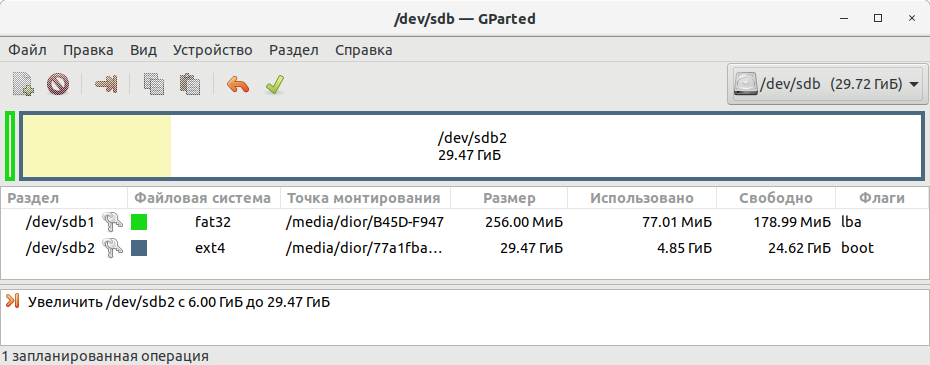This screenshot has height=365, width=930.
Task: Click the New partition toolbar icon
Action: point(23,84)
